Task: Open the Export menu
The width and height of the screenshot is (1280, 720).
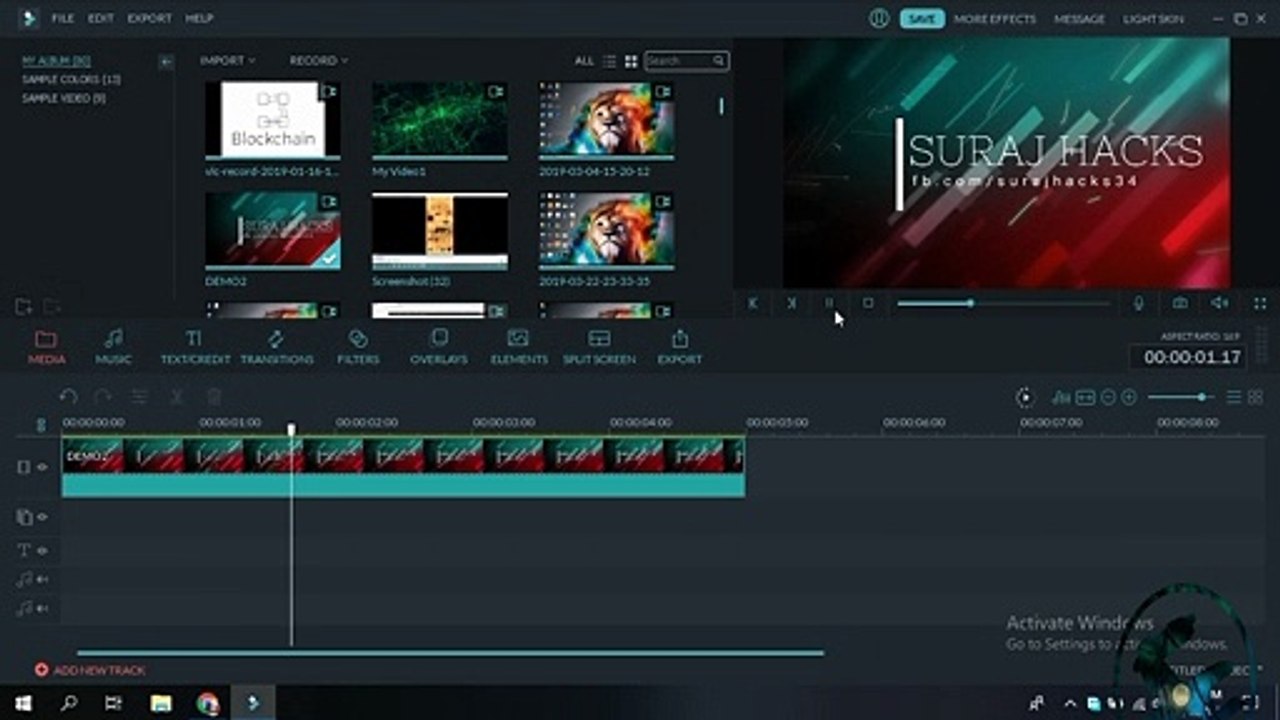Action: click(x=149, y=18)
